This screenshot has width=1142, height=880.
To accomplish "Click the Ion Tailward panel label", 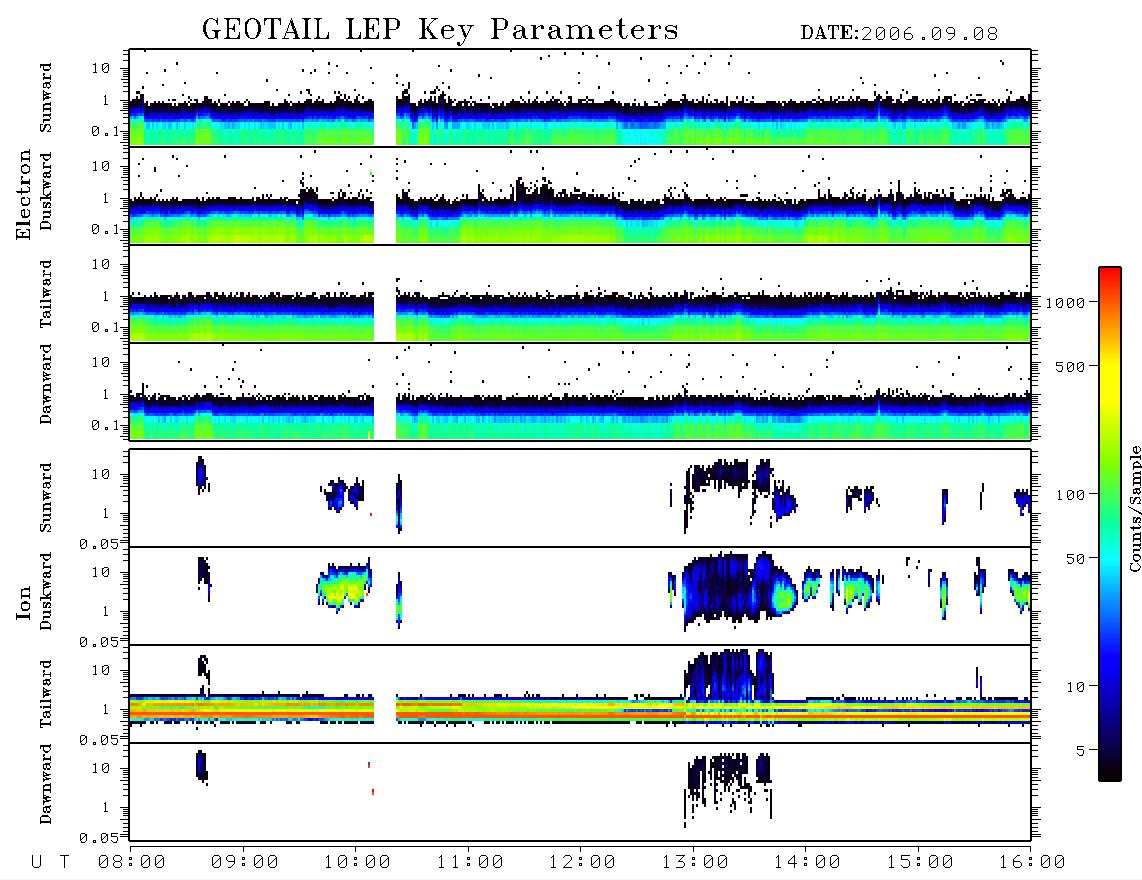I will (46, 694).
